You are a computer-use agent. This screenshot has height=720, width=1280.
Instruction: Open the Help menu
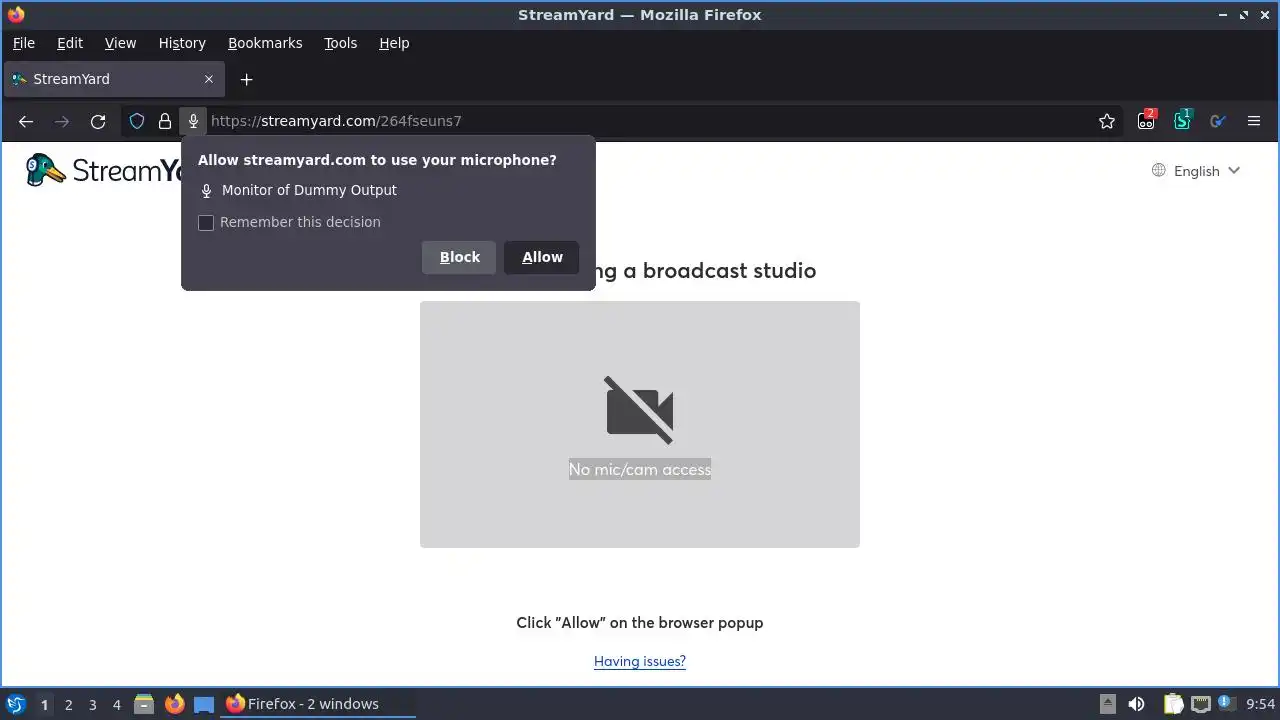394,43
